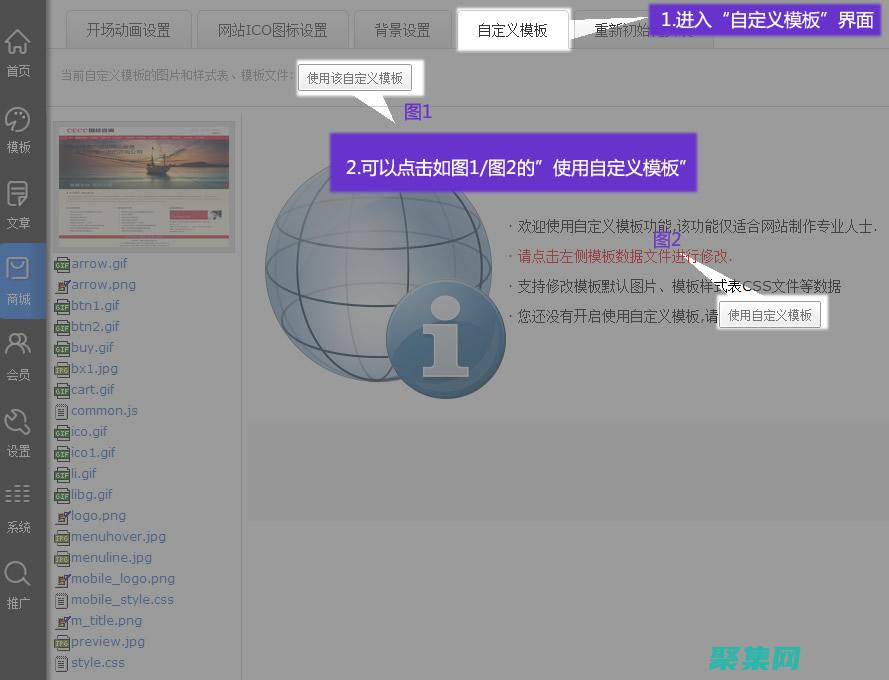Click the arrow.gif file icon

coord(62,264)
